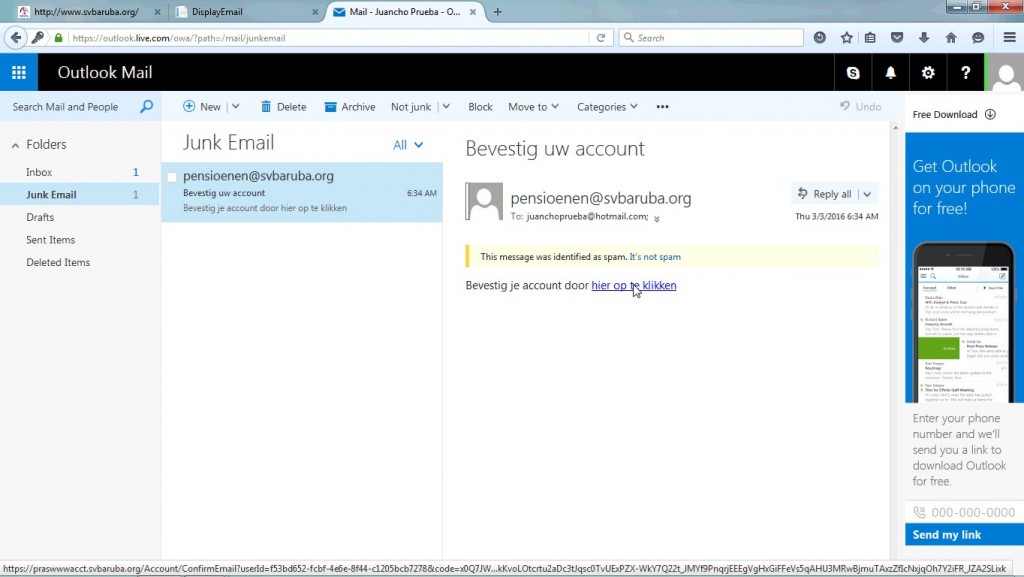Click the reading pane scrollbar up arrow
The image size is (1024, 577).
click(x=895, y=128)
